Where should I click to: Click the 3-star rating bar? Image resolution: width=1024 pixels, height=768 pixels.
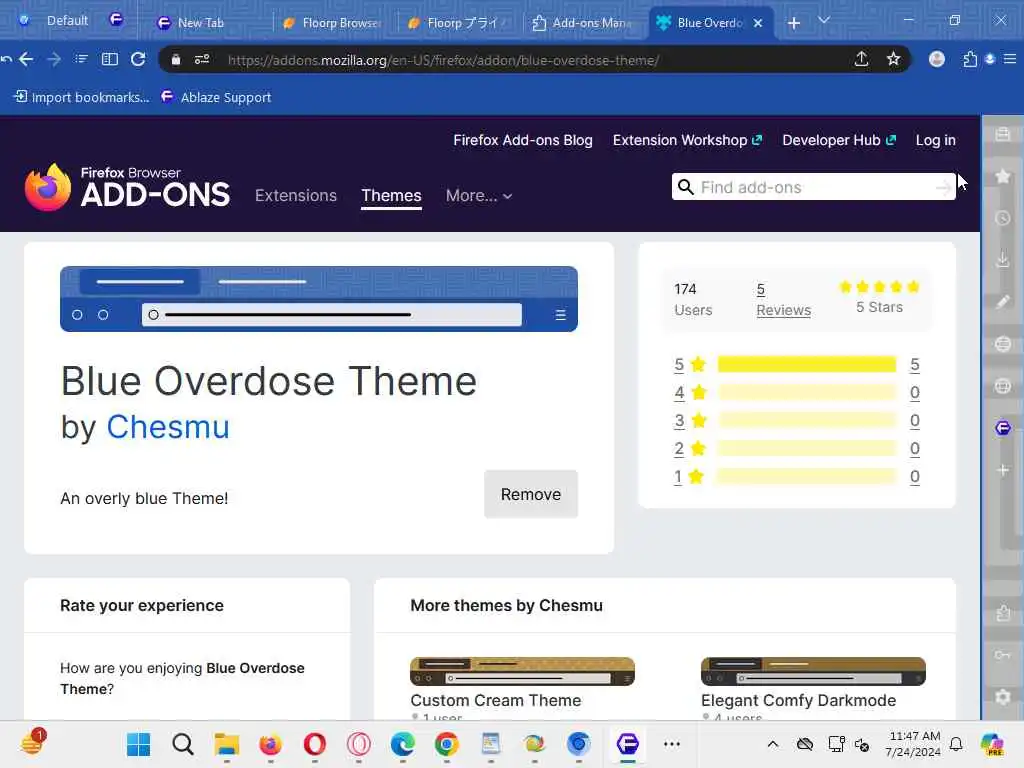(x=807, y=421)
